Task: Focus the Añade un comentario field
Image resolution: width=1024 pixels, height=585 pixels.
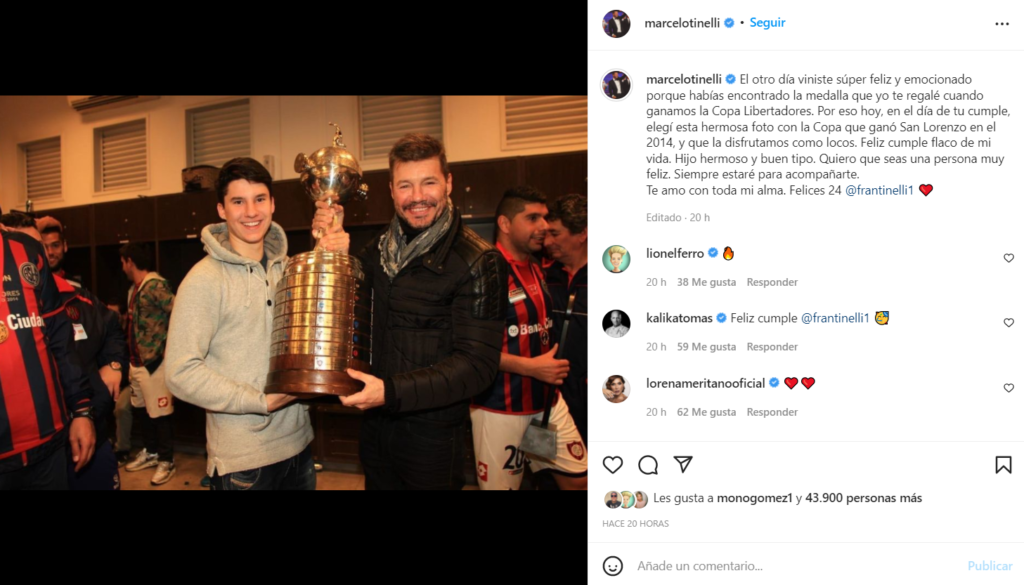Action: pos(798,566)
